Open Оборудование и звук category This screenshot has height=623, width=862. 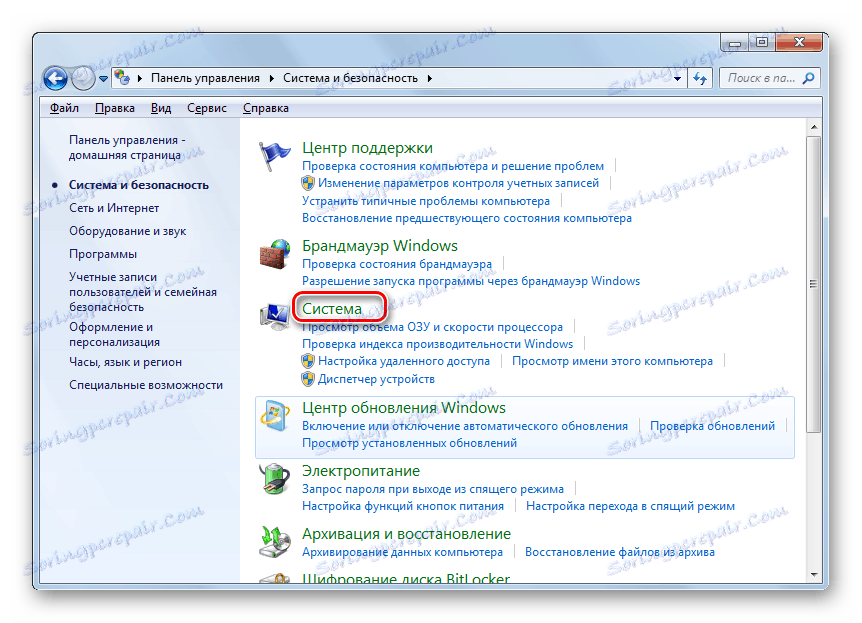tap(128, 231)
